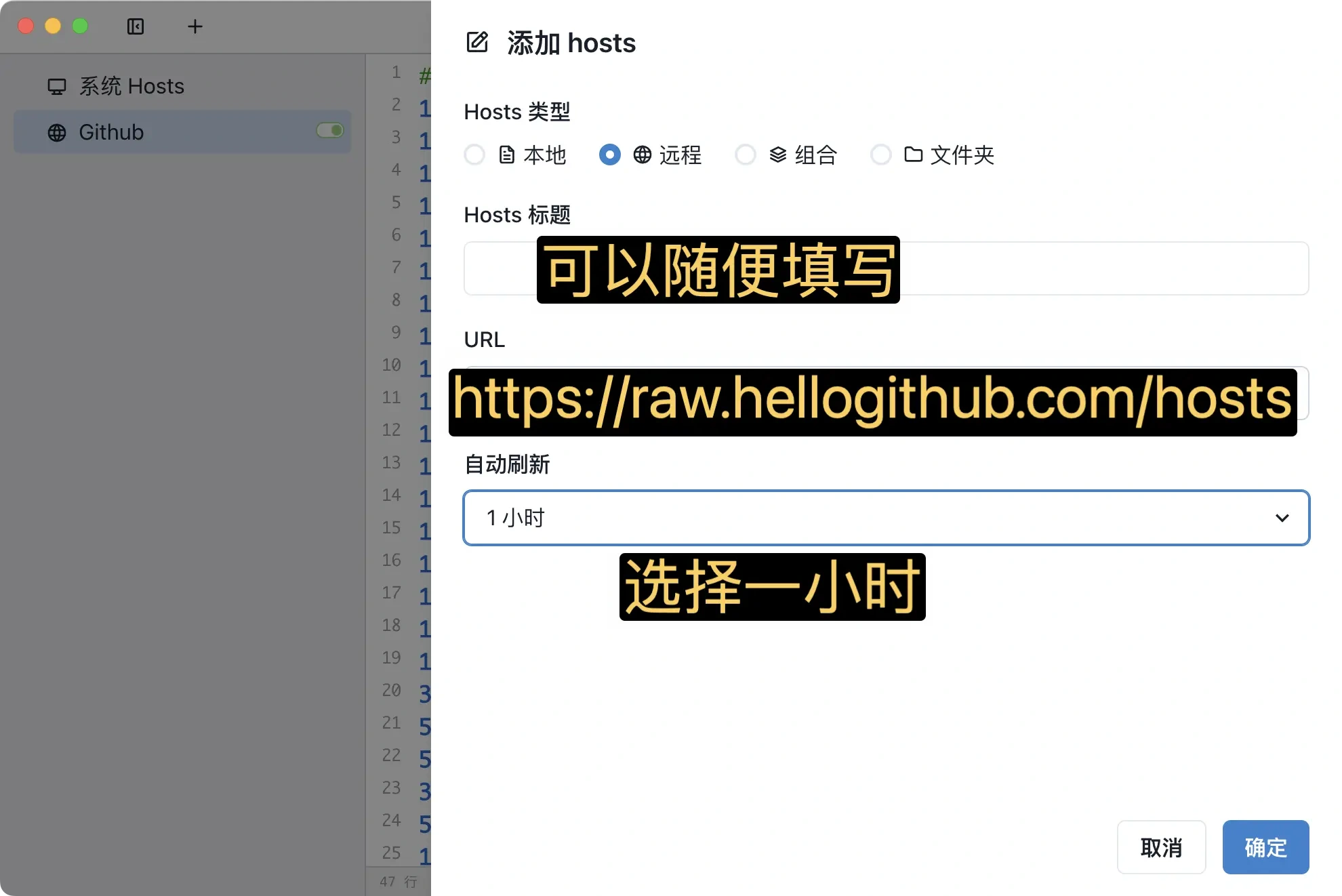Click the folder icon next to 文件夹

pos(914,155)
